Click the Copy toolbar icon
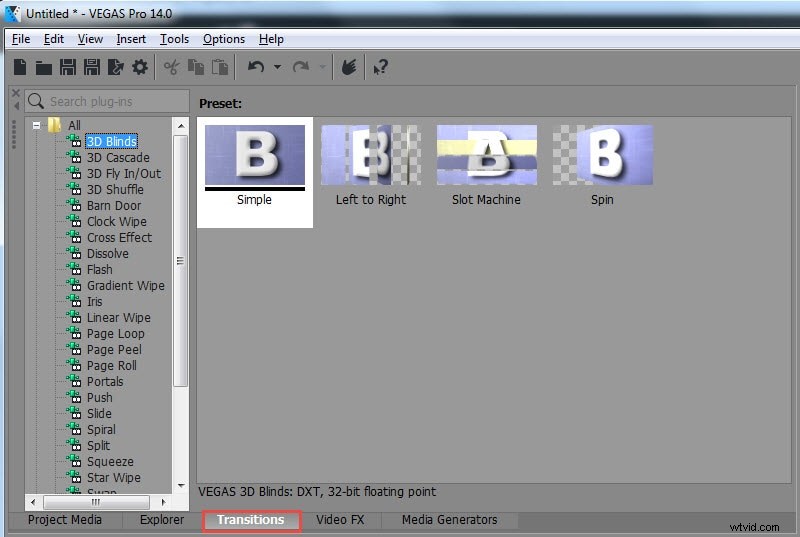The width and height of the screenshot is (800, 537). click(196, 67)
